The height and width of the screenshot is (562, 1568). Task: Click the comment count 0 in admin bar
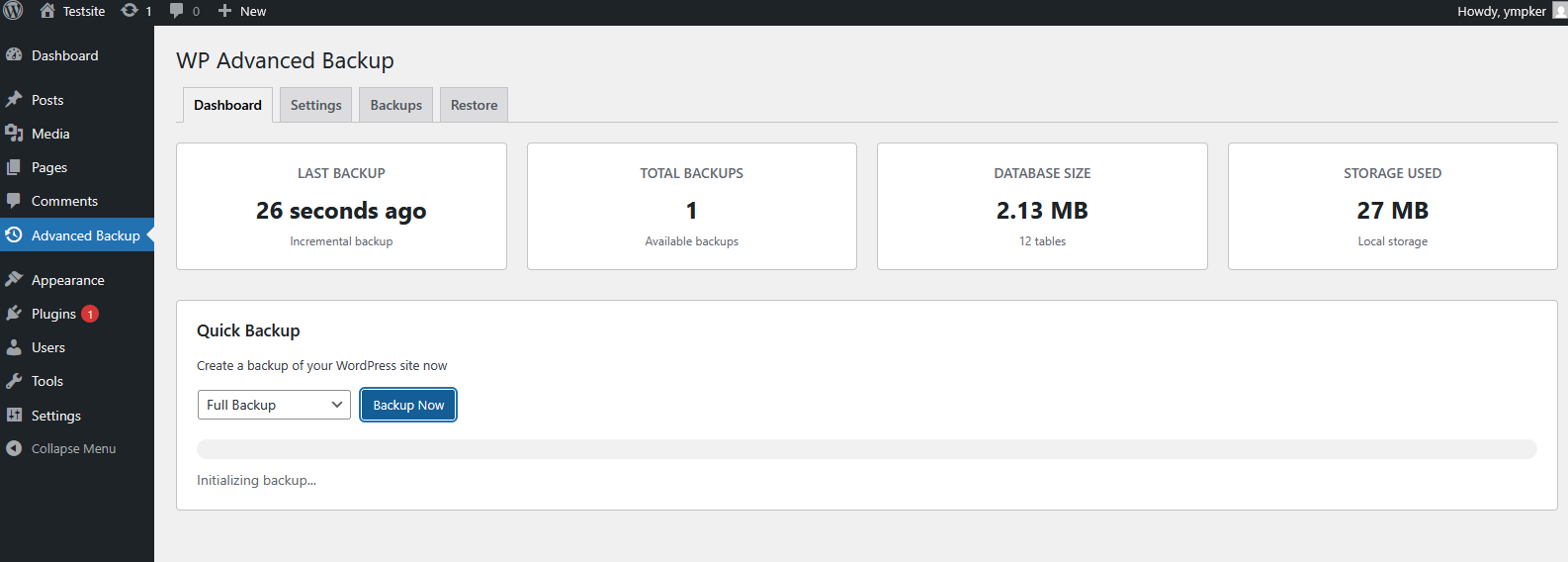pyautogui.click(x=196, y=11)
